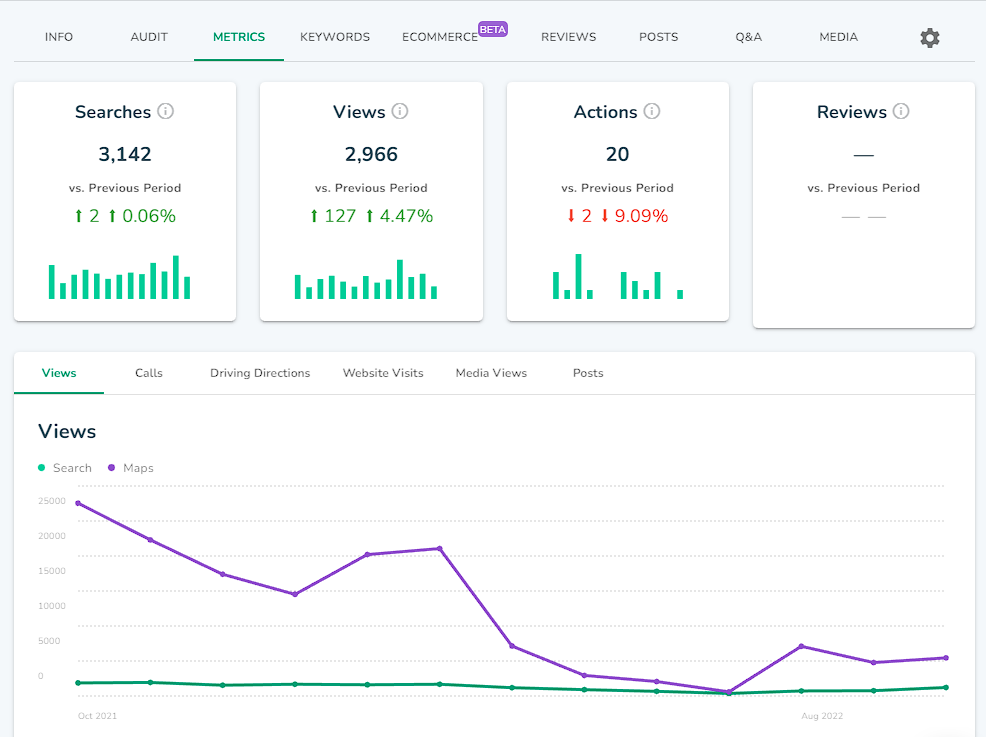
Task: Select the Views chart tab
Action: click(x=59, y=373)
